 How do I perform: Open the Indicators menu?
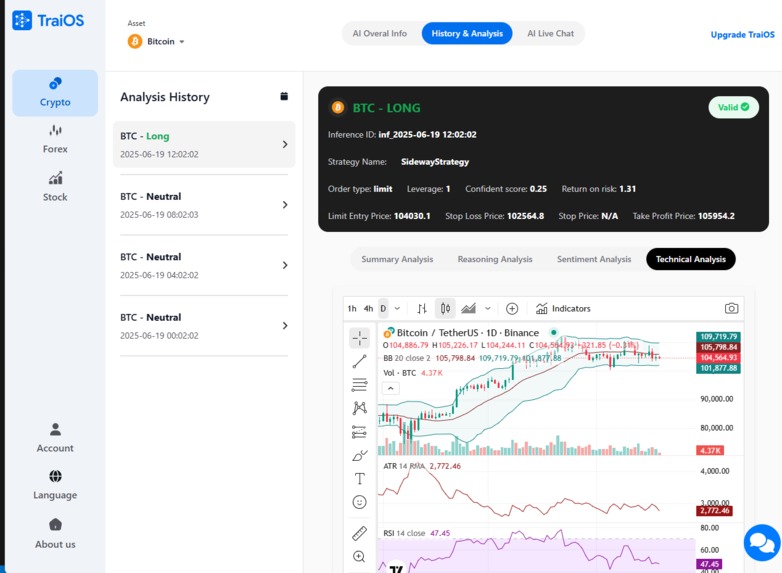pyautogui.click(x=563, y=309)
